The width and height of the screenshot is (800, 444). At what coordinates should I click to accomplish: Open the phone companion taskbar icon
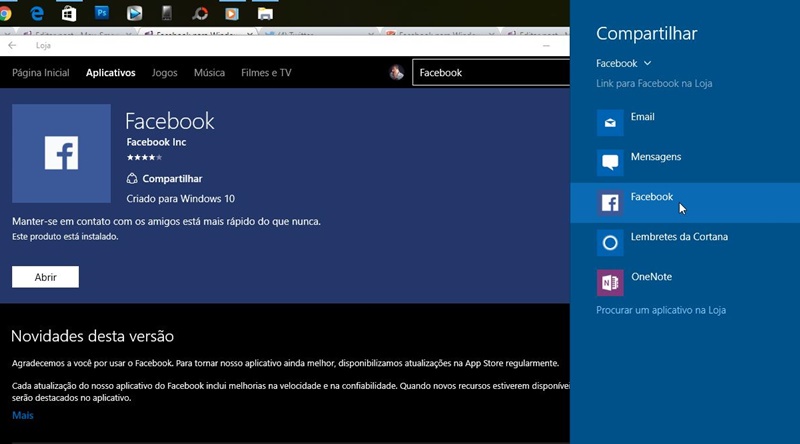167,13
